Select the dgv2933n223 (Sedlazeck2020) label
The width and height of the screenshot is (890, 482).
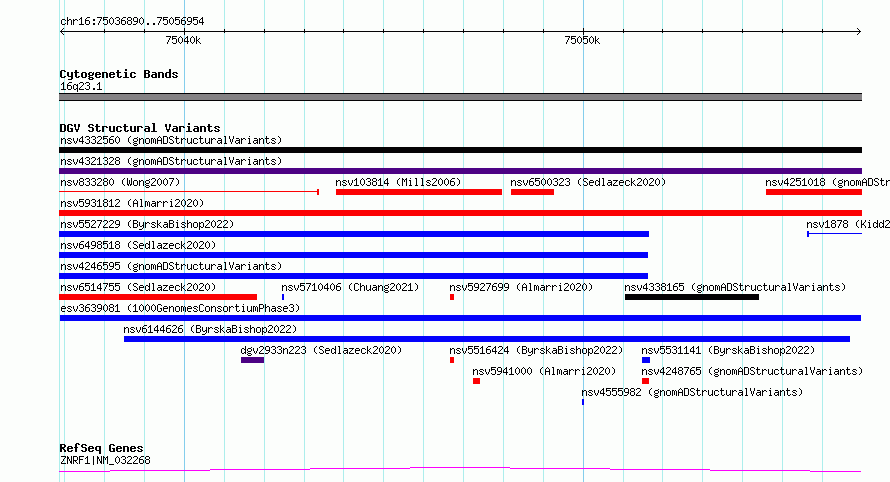coord(321,350)
